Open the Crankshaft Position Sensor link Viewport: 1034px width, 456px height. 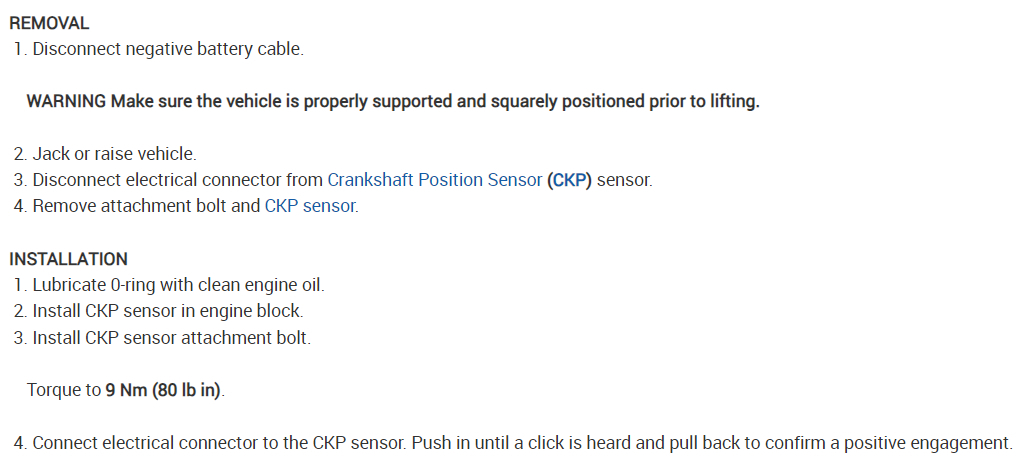pyautogui.click(x=434, y=181)
